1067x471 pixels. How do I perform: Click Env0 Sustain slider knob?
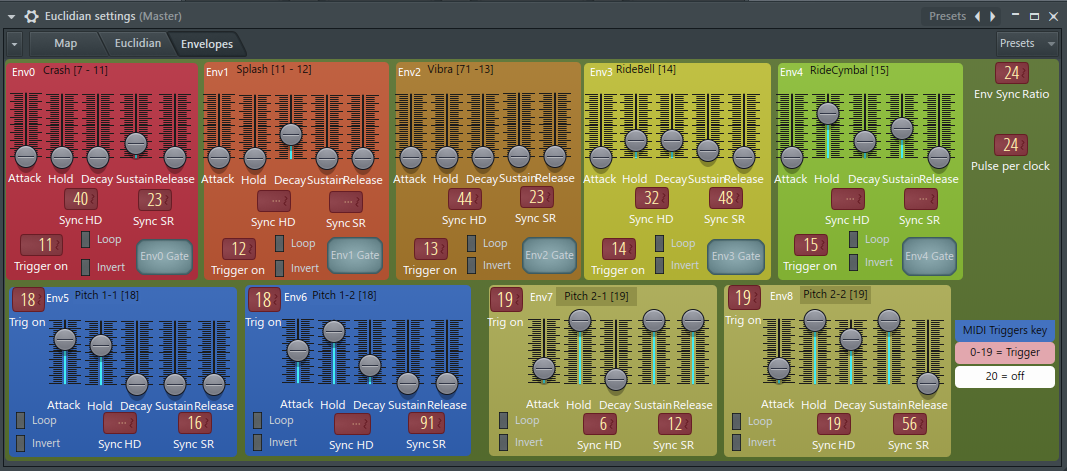pyautogui.click(x=135, y=142)
